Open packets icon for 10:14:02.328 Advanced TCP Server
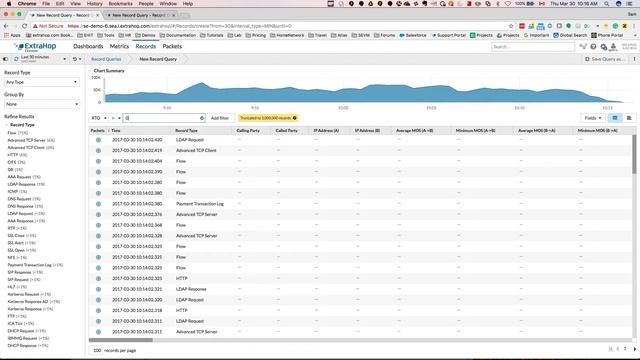 click(x=98, y=236)
